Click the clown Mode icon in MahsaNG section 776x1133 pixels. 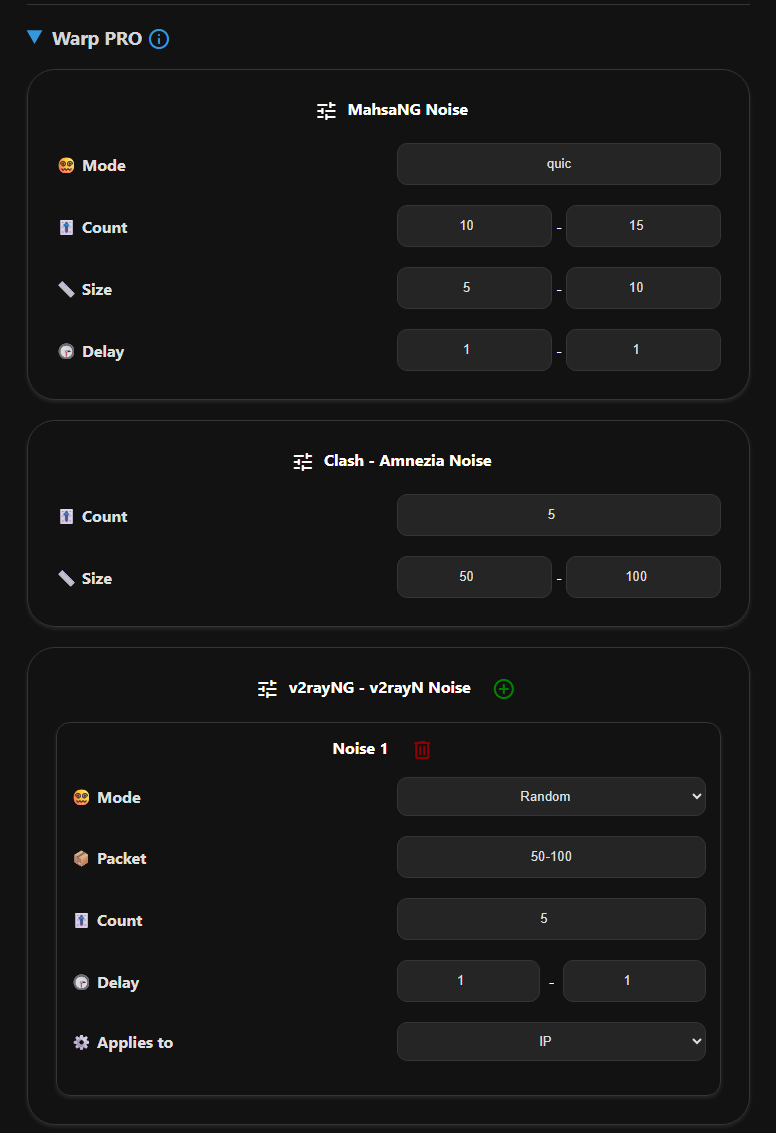click(65, 165)
